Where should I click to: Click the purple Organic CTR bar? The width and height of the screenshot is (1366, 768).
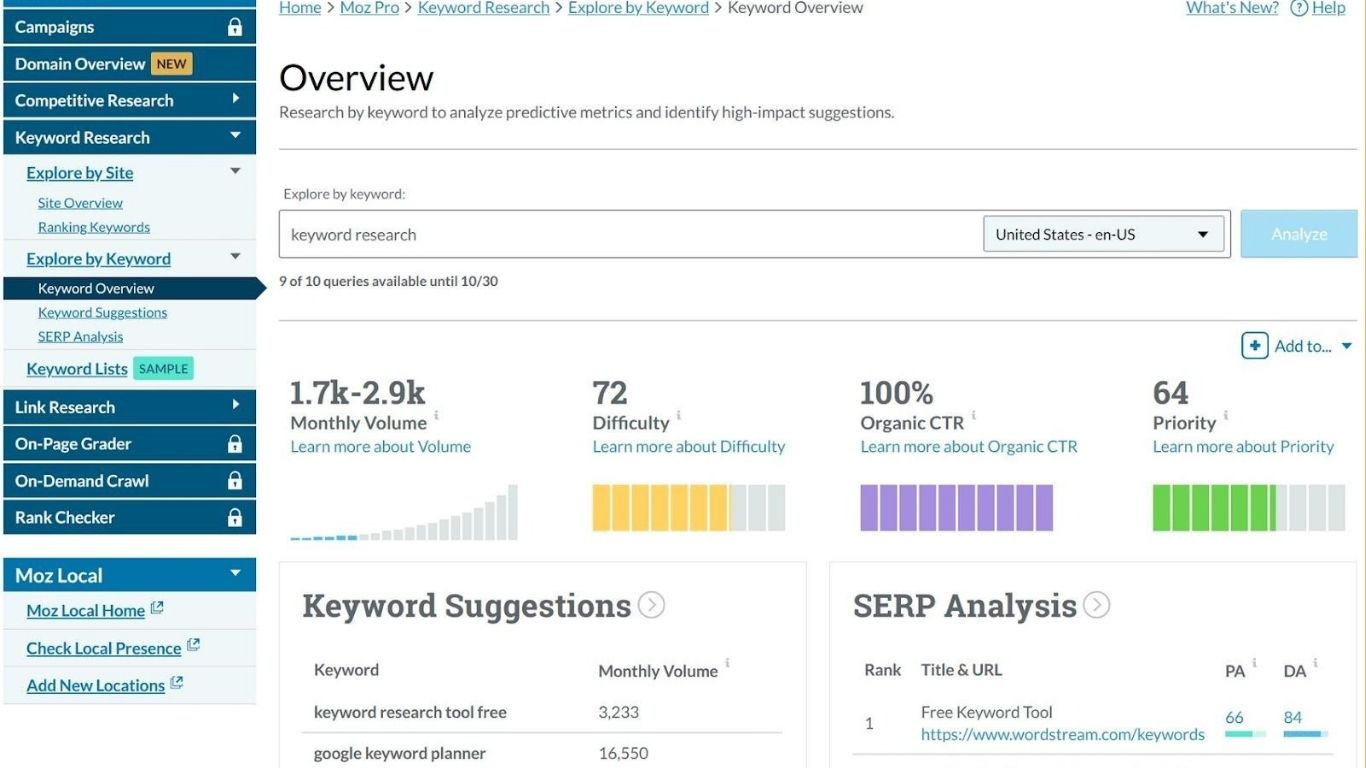coord(957,508)
